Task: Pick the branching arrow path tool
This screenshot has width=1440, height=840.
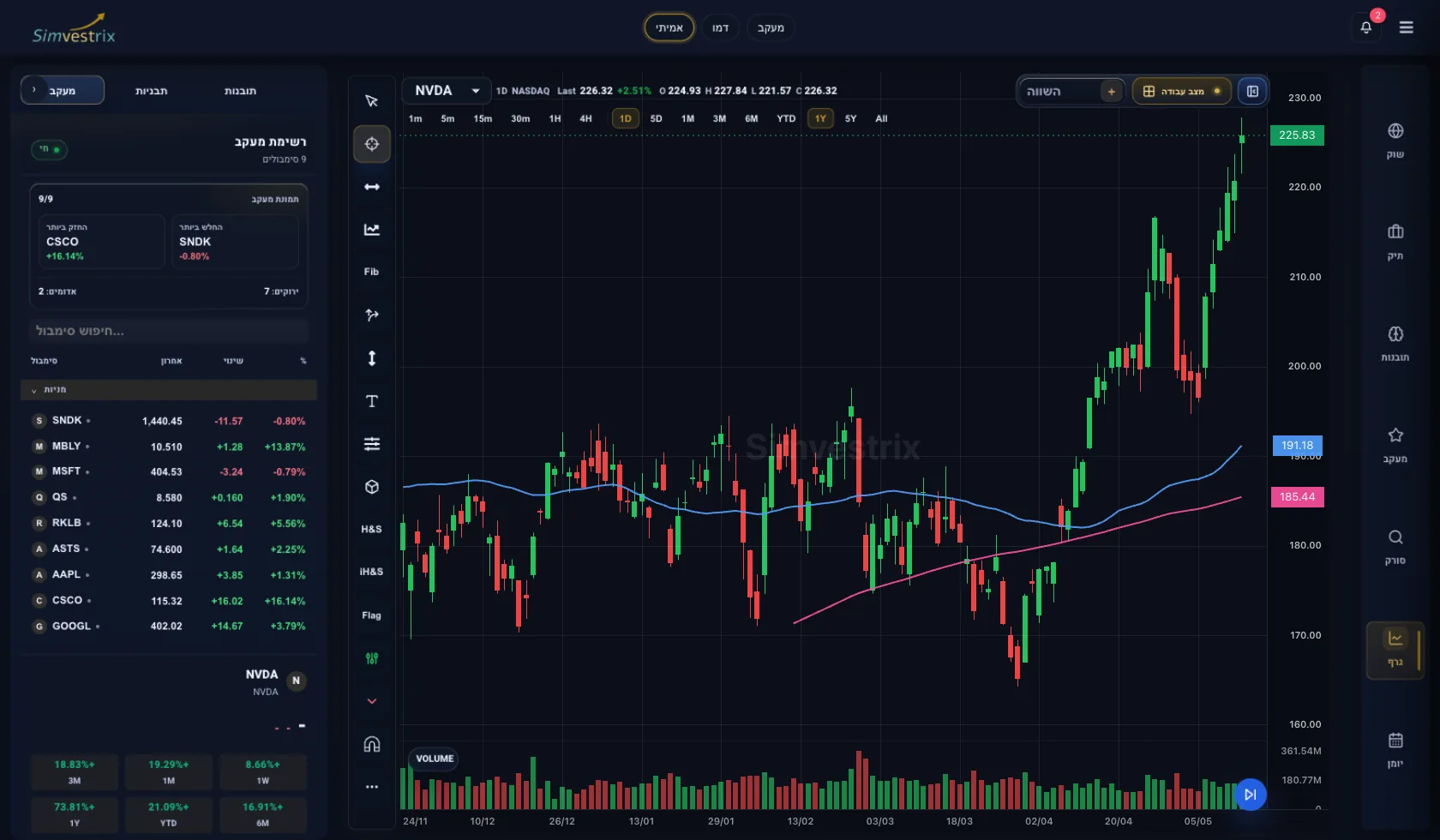Action: (371, 315)
